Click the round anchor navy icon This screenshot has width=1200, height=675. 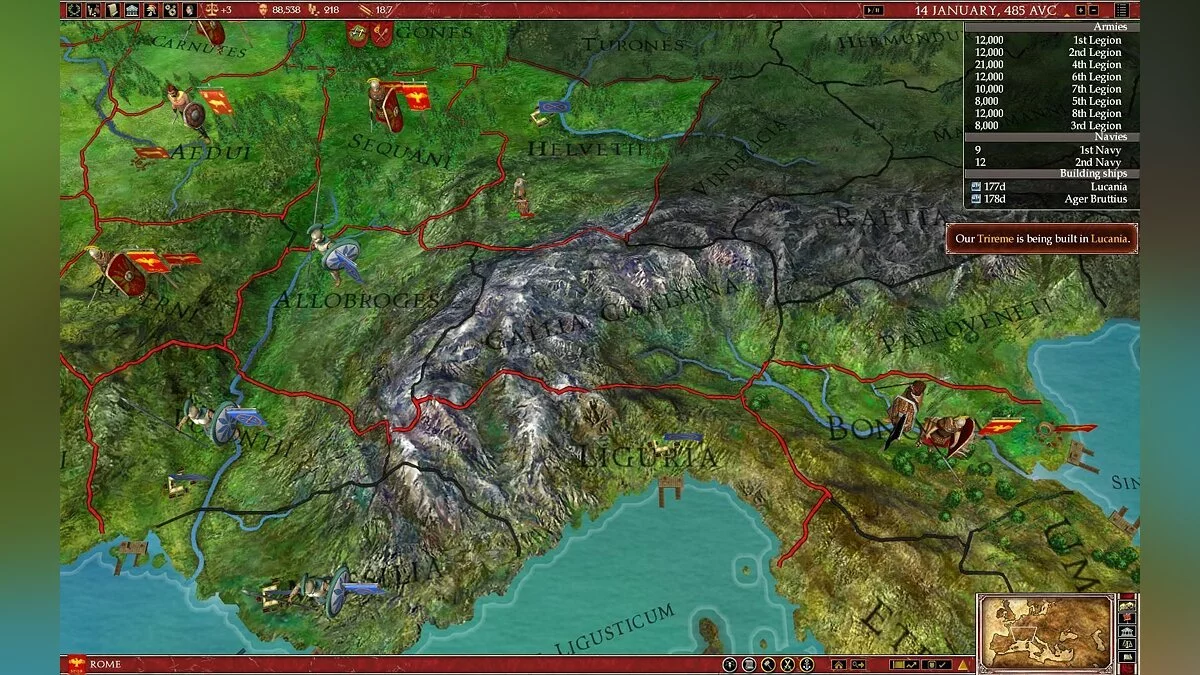coord(807,665)
